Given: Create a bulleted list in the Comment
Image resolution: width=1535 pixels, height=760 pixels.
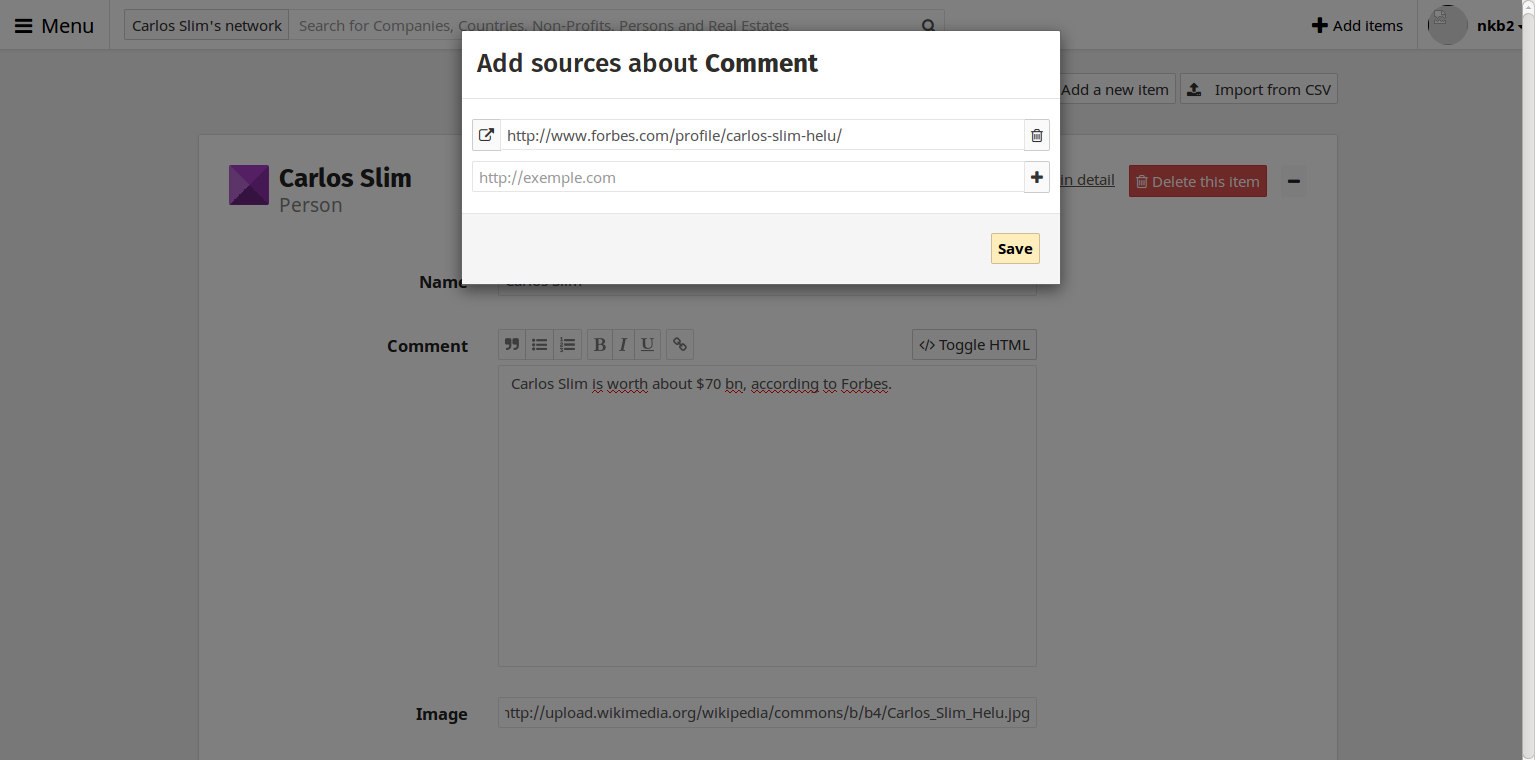Looking at the screenshot, I should click(539, 344).
